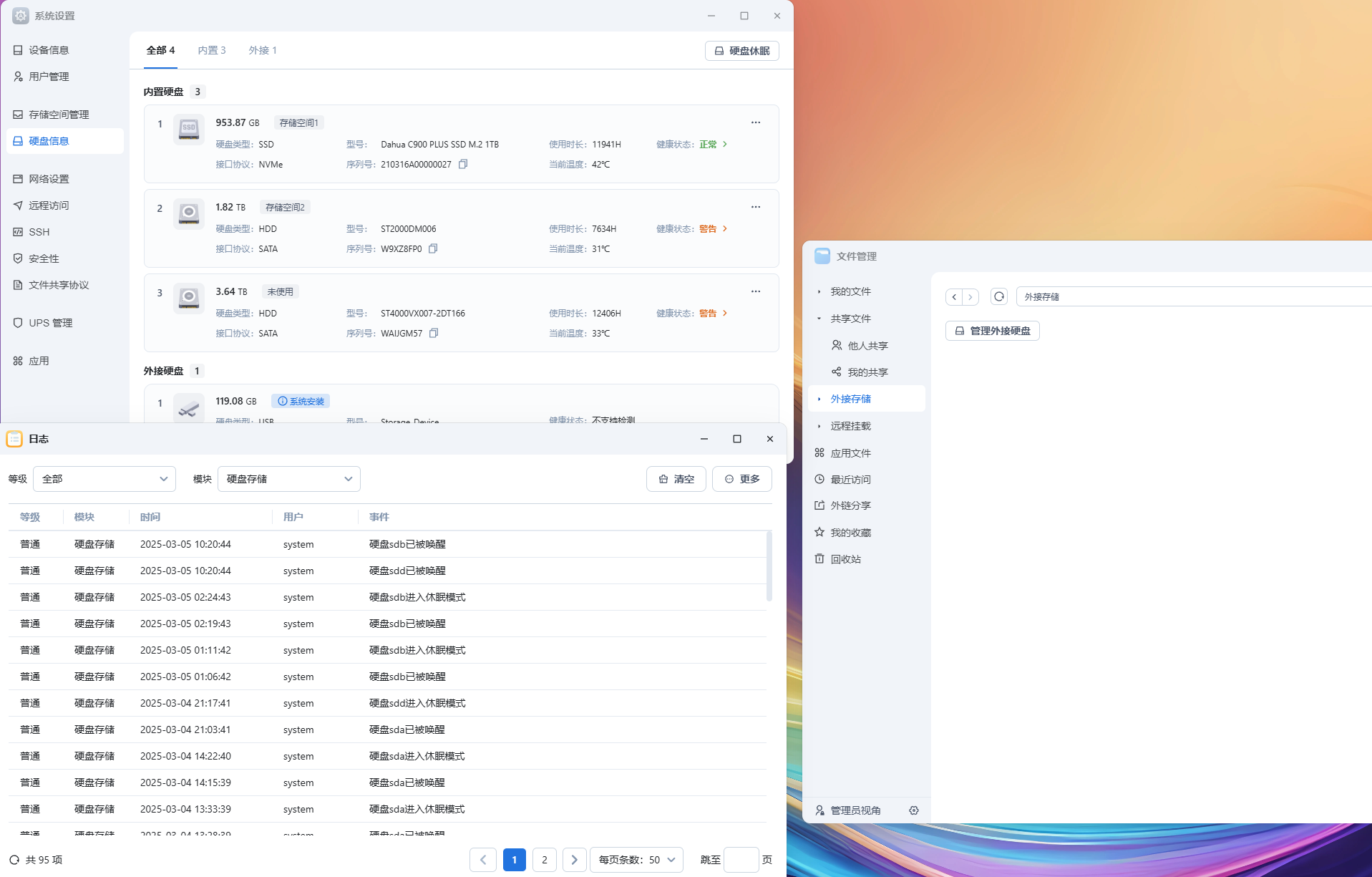This screenshot has height=877, width=1372.
Task: Open more options for the 1.82 TB disk
Action: coord(756,207)
